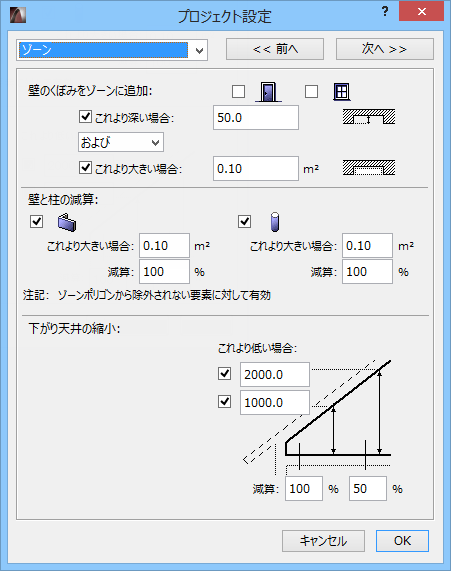The height and width of the screenshot is (571, 451).
Task: Click the recess area field showing 0.10
Action: (256, 169)
